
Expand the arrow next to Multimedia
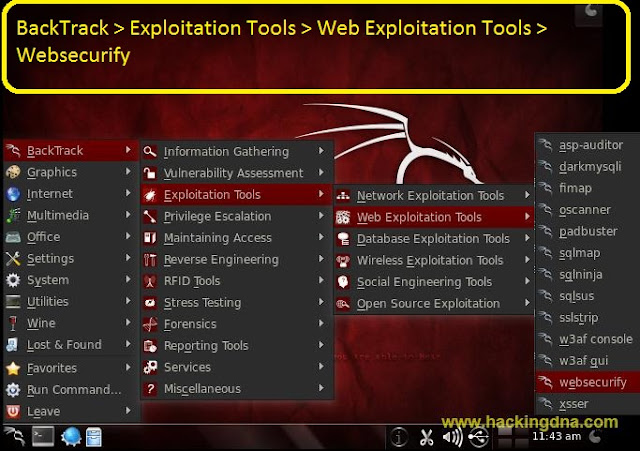pyautogui.click(x=128, y=214)
